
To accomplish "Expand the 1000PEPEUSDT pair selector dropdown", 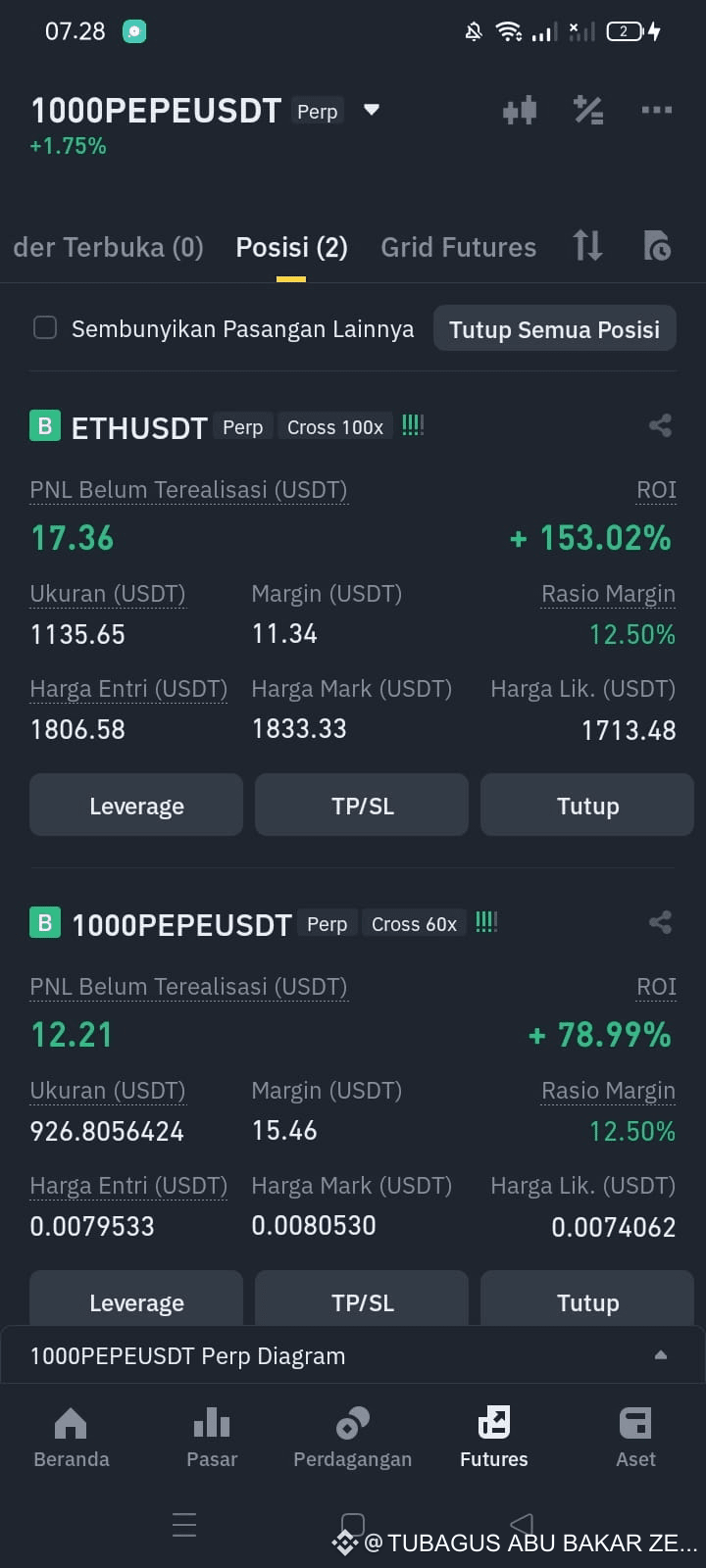I will 372,110.
